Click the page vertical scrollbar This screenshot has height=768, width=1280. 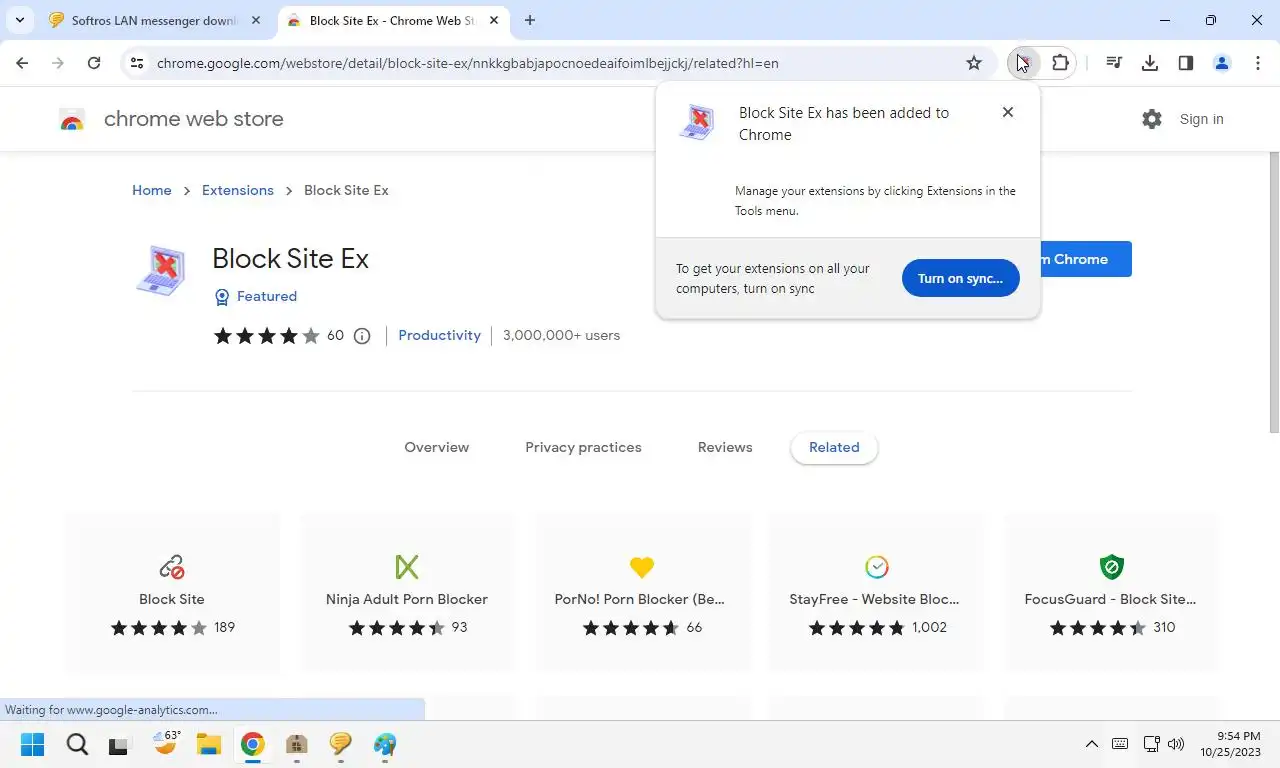[x=1274, y=292]
